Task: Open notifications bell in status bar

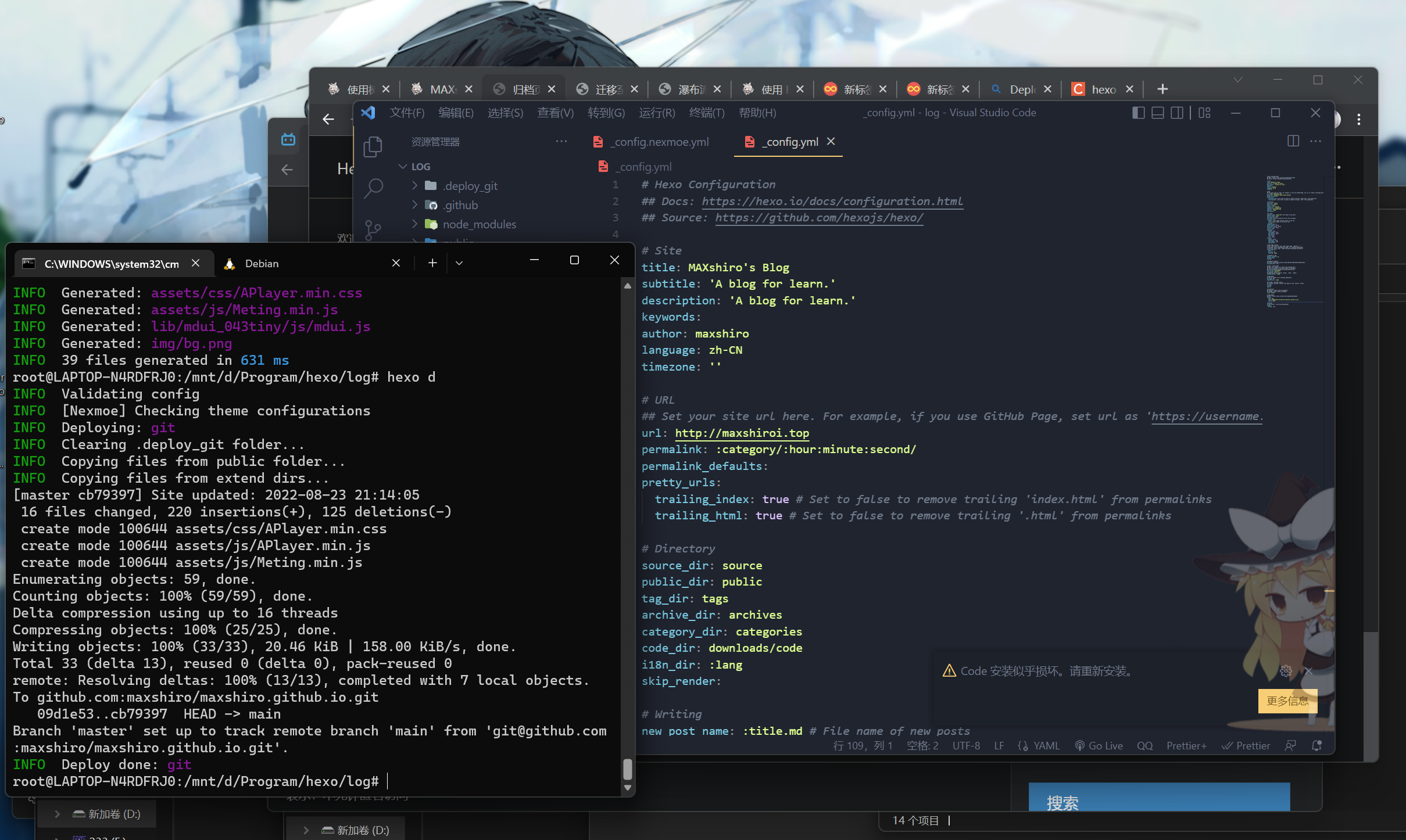Action: pyautogui.click(x=1316, y=745)
